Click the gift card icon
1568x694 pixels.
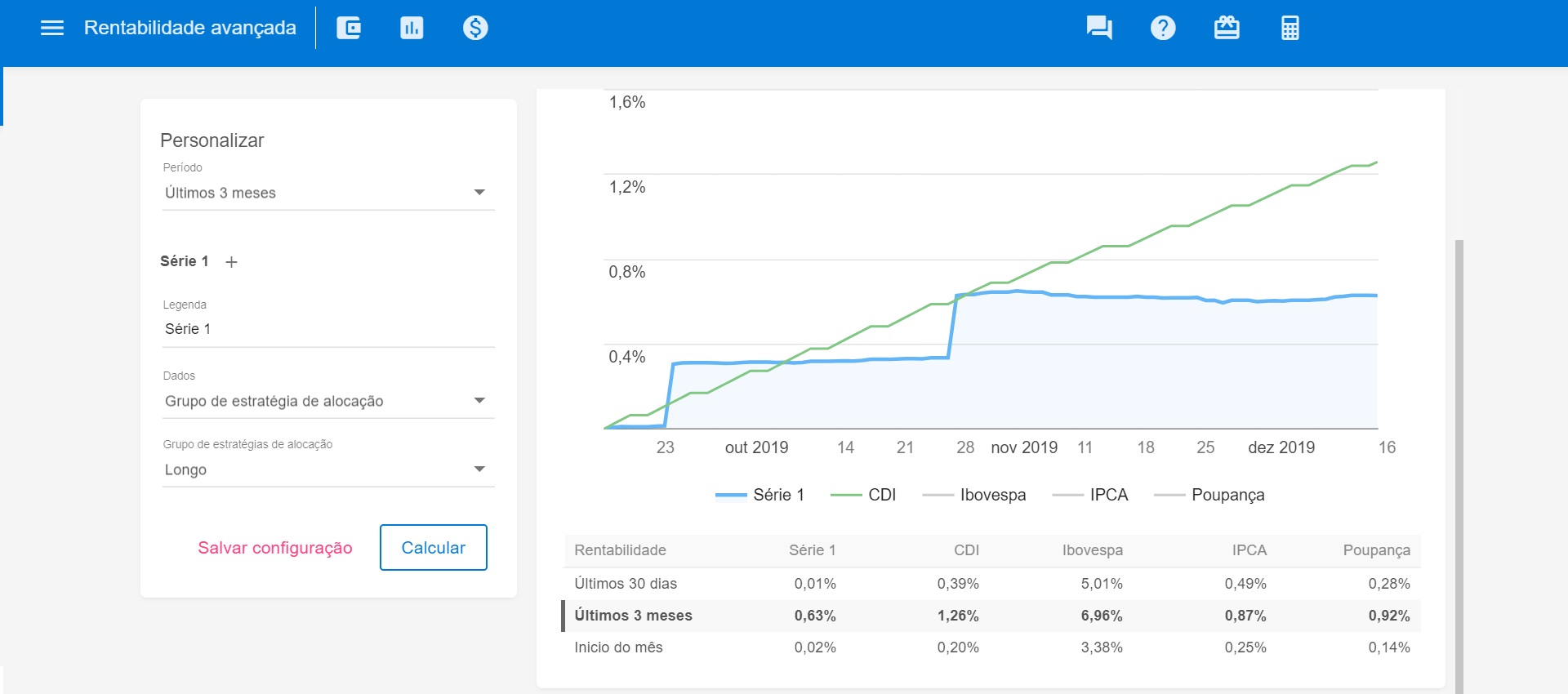click(x=1227, y=28)
